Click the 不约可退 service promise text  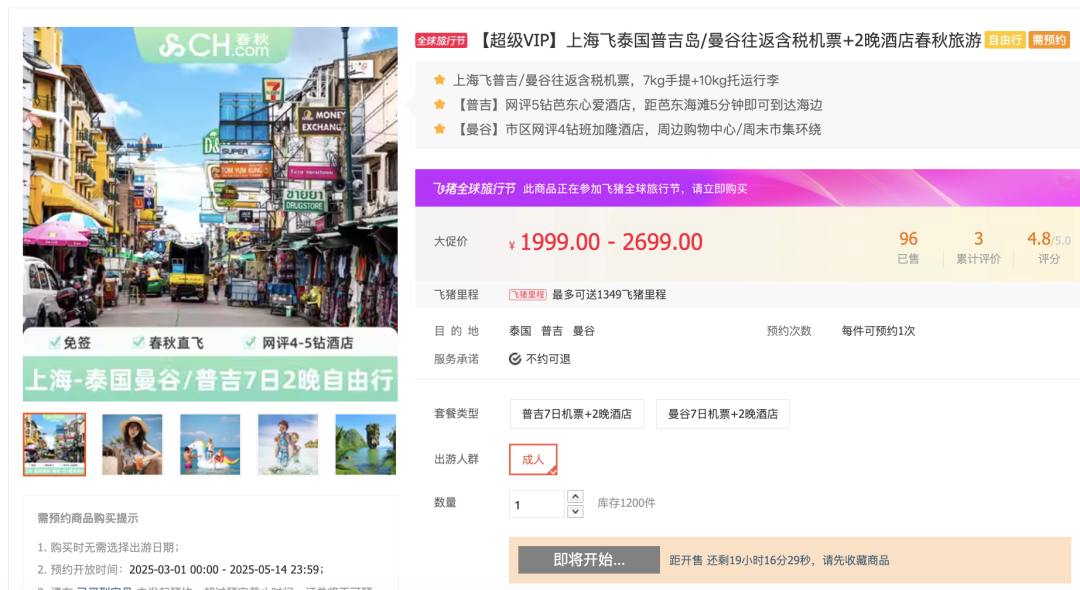(x=548, y=359)
